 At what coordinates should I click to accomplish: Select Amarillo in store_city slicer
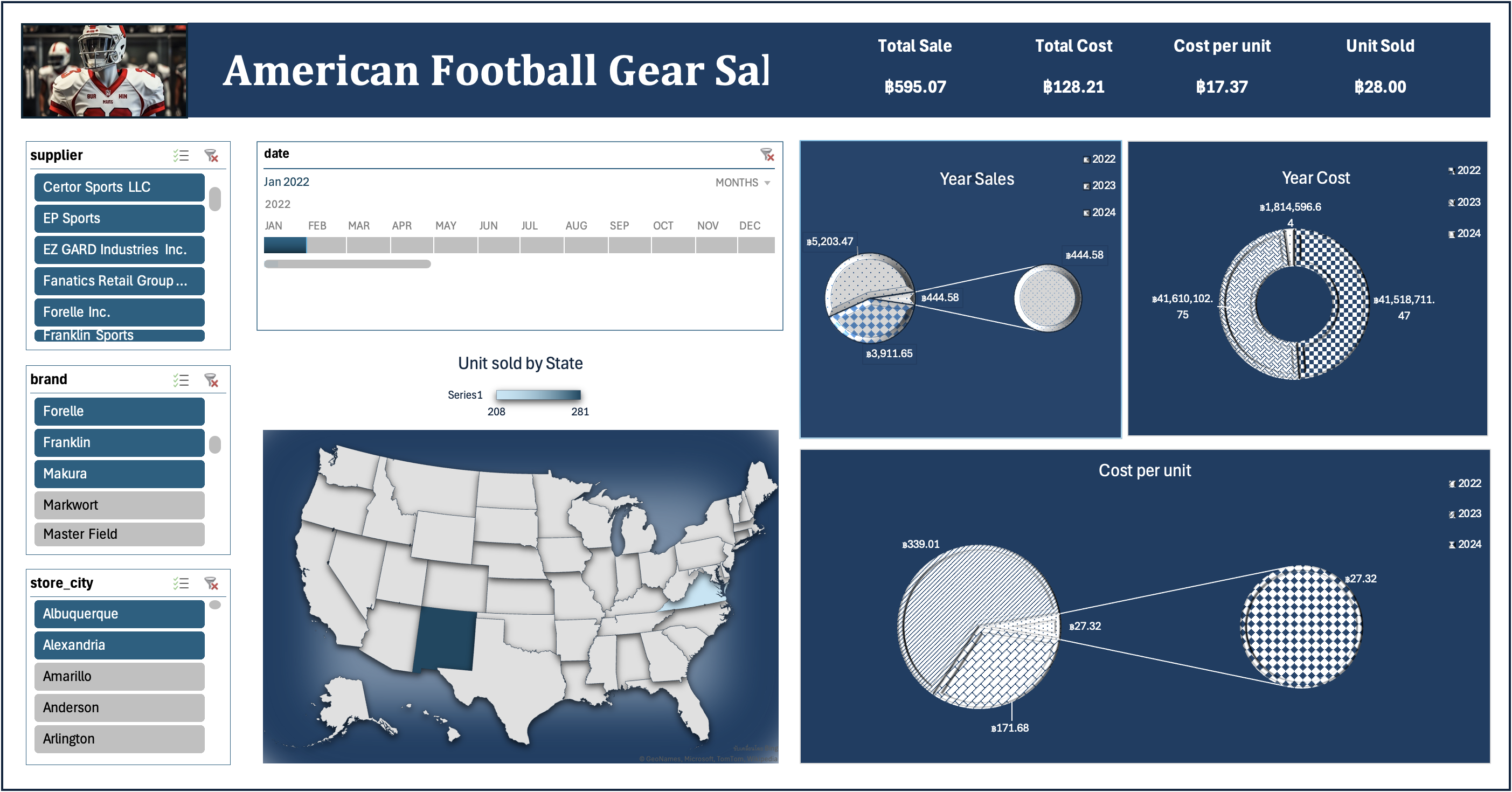[x=119, y=676]
